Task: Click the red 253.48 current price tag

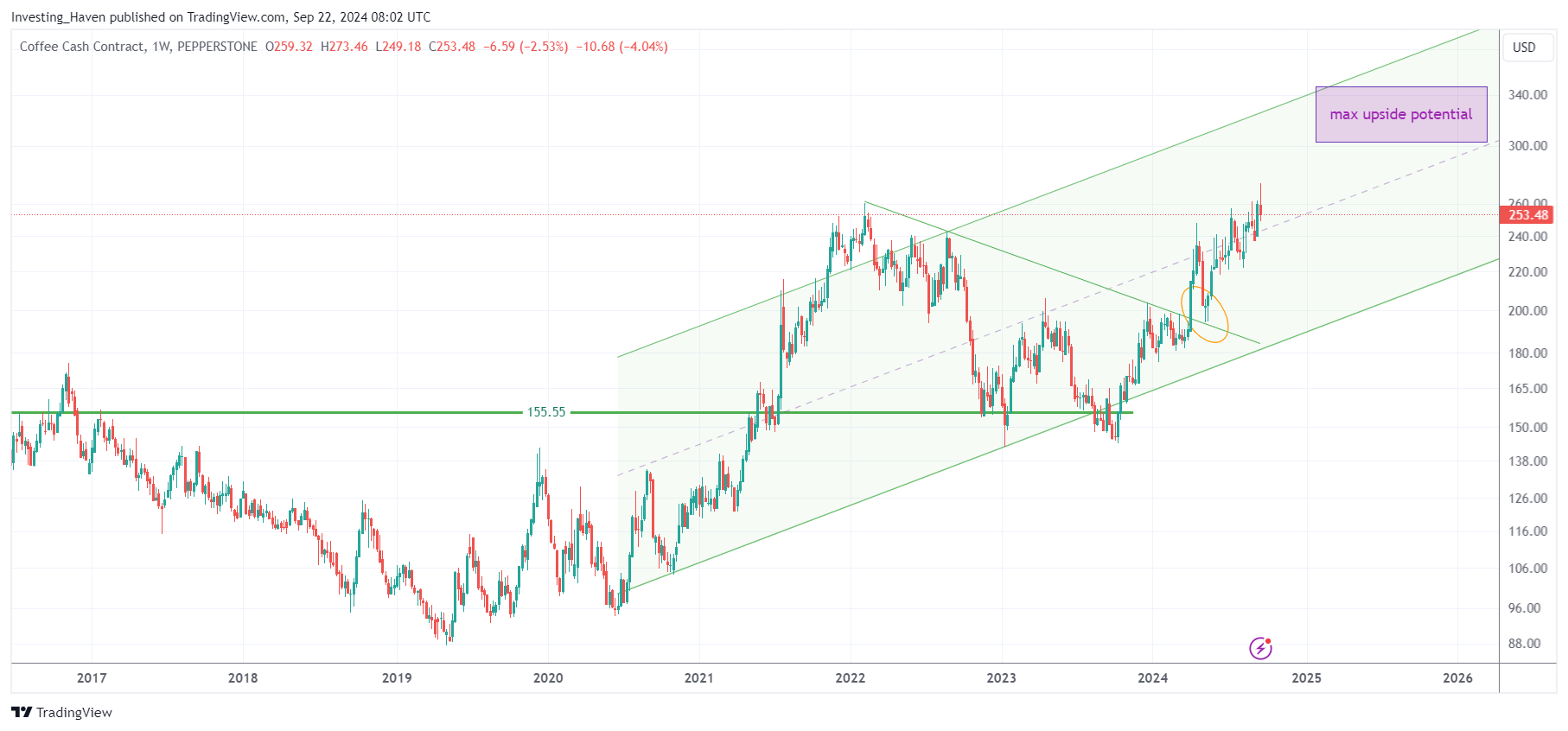Action: pyautogui.click(x=1527, y=215)
